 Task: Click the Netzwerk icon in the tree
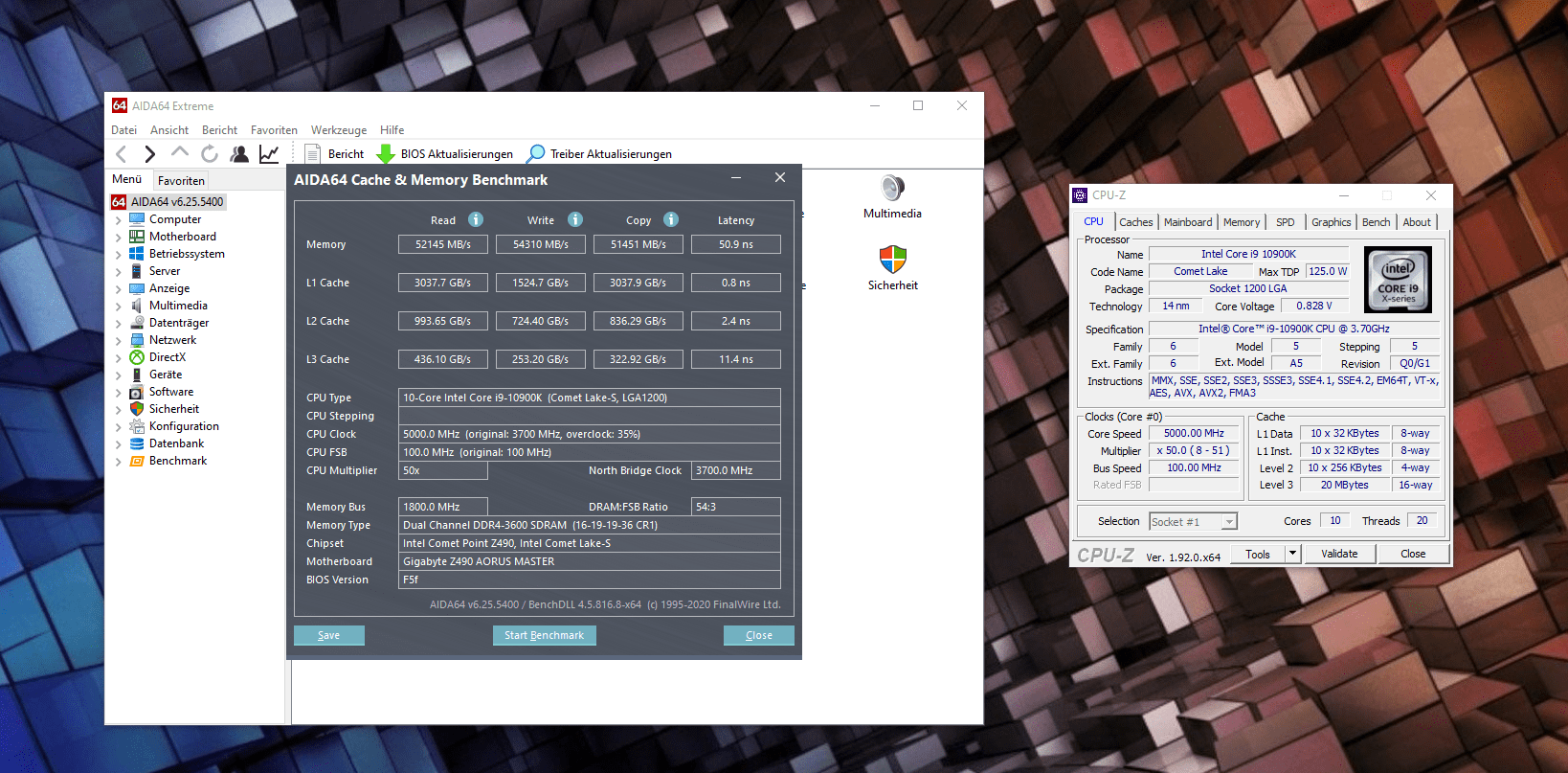(x=137, y=340)
